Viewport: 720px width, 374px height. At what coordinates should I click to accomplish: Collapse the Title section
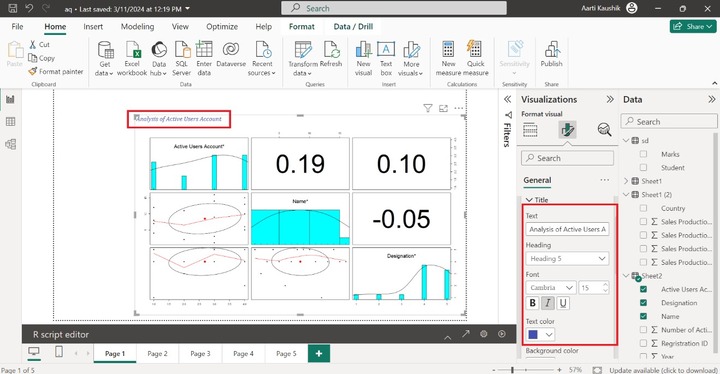529,200
